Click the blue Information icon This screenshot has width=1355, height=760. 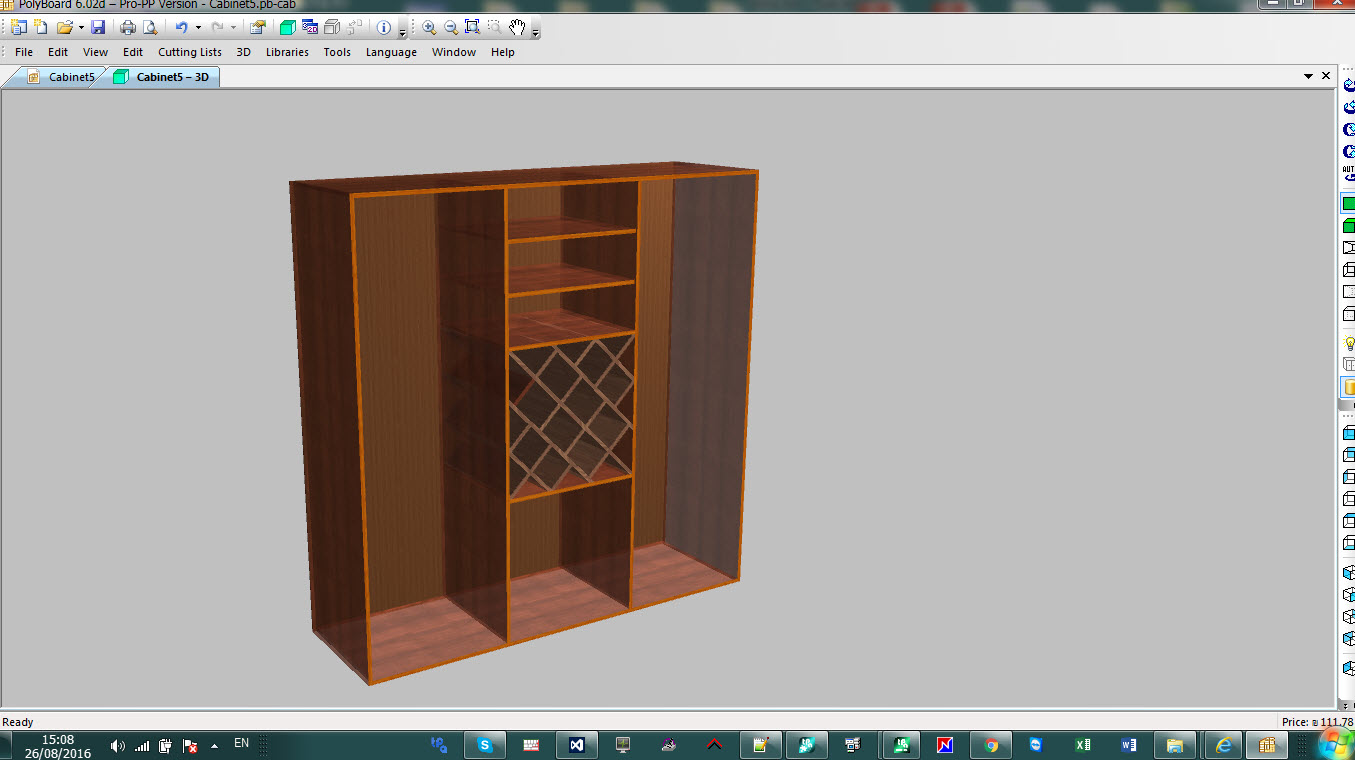[383, 27]
